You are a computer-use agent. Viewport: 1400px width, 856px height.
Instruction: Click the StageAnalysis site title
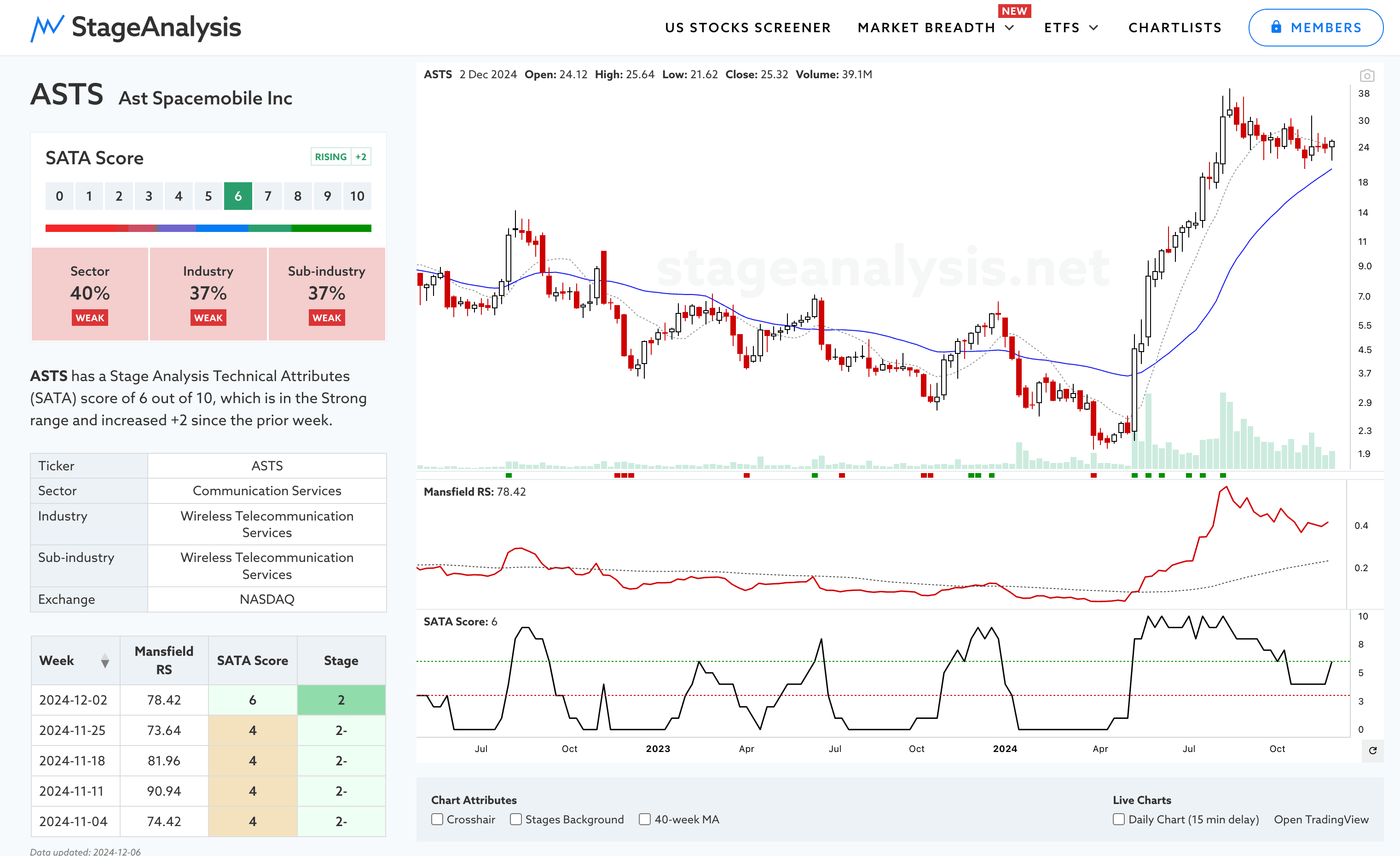click(156, 27)
